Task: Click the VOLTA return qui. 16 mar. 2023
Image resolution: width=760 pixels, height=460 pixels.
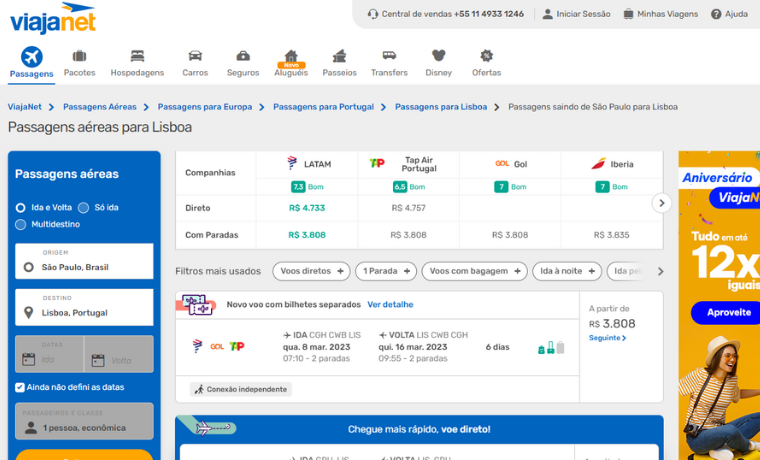Action: (x=413, y=347)
